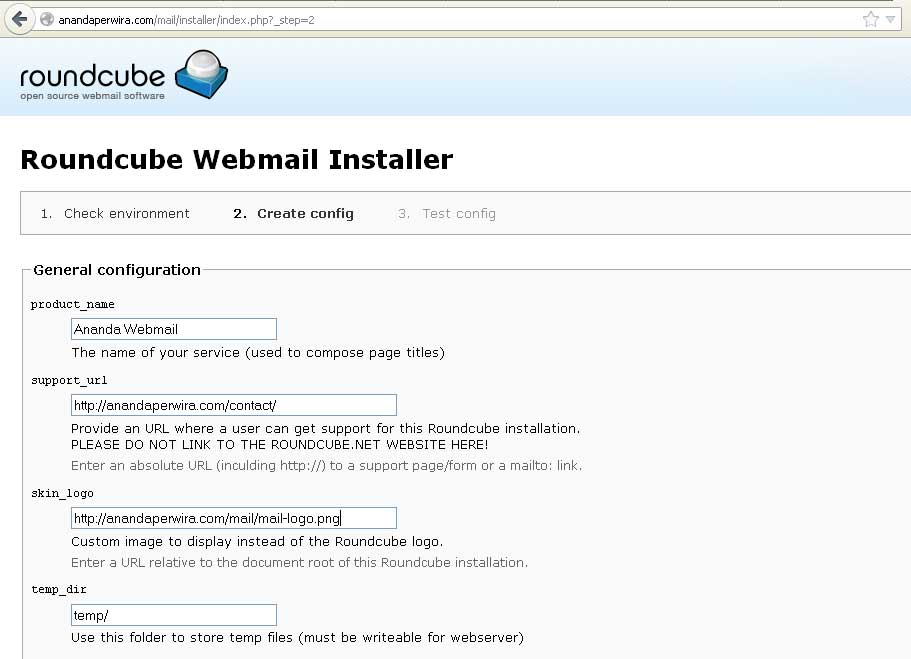Open the URL history dropdown arrow
911x659 pixels.
tap(890, 20)
